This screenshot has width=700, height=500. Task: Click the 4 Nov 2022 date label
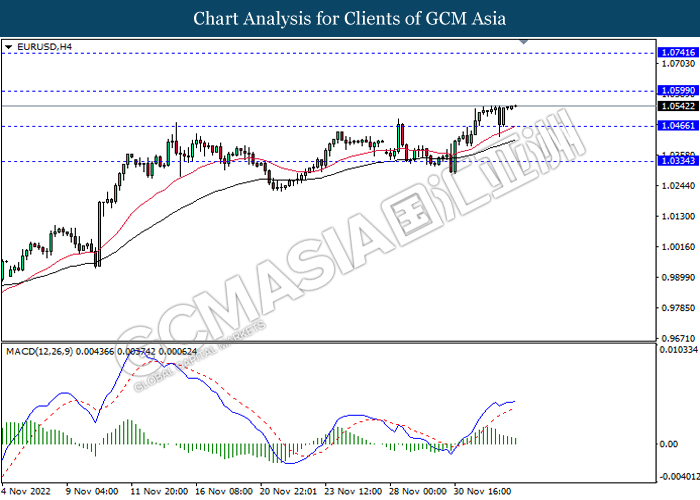pyautogui.click(x=26, y=492)
